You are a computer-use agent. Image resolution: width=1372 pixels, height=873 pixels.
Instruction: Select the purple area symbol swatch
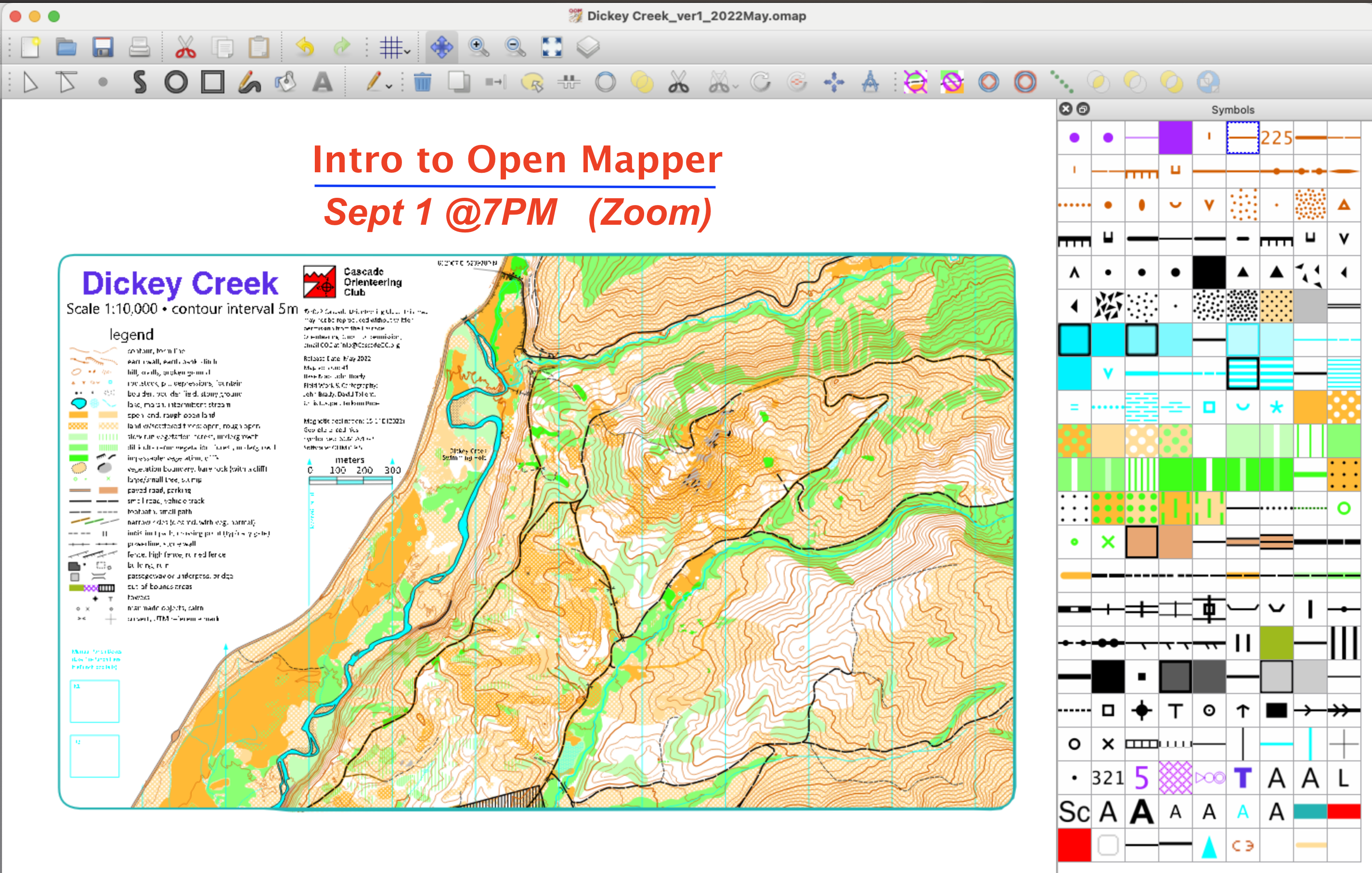1175,137
